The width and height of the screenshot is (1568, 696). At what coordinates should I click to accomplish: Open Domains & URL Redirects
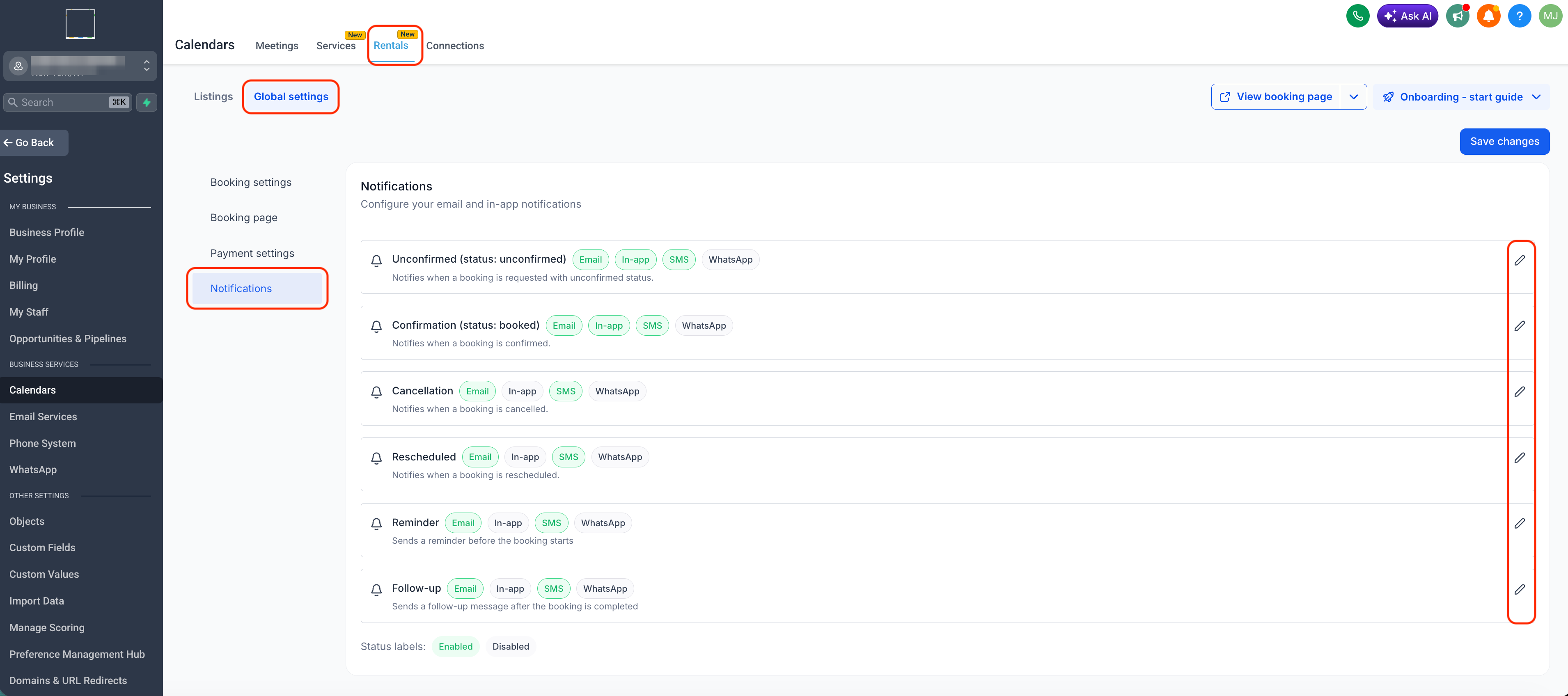pos(68,680)
